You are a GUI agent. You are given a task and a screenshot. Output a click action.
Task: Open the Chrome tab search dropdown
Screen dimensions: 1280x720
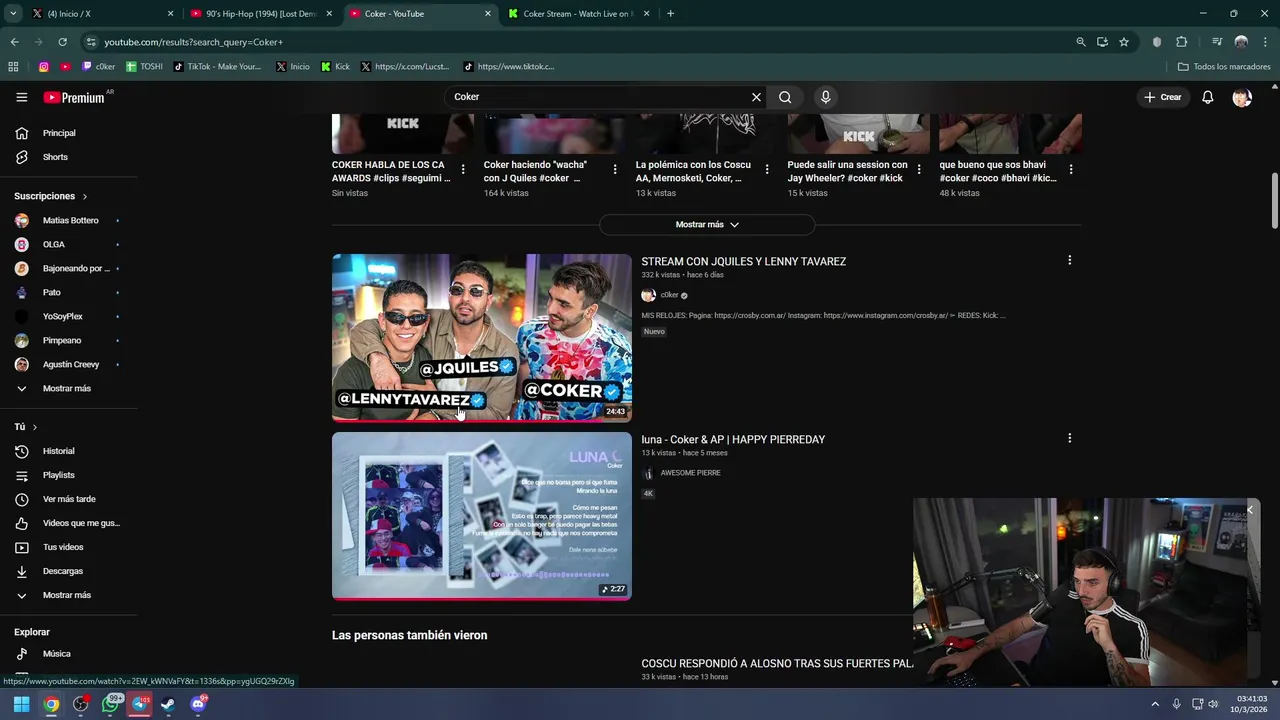pos(13,14)
